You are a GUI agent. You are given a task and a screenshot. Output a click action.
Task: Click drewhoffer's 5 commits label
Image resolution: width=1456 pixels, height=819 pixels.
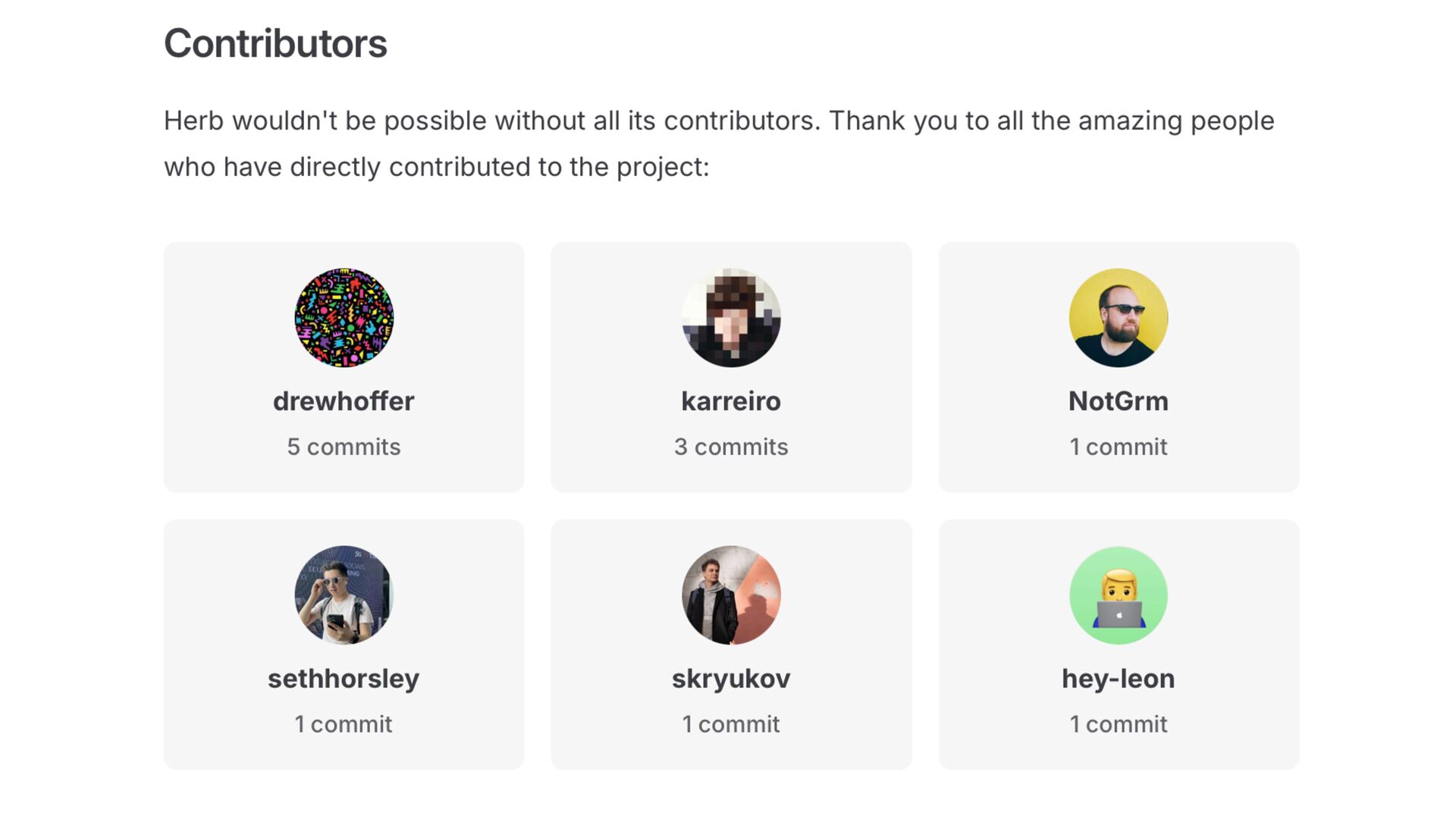tap(344, 447)
